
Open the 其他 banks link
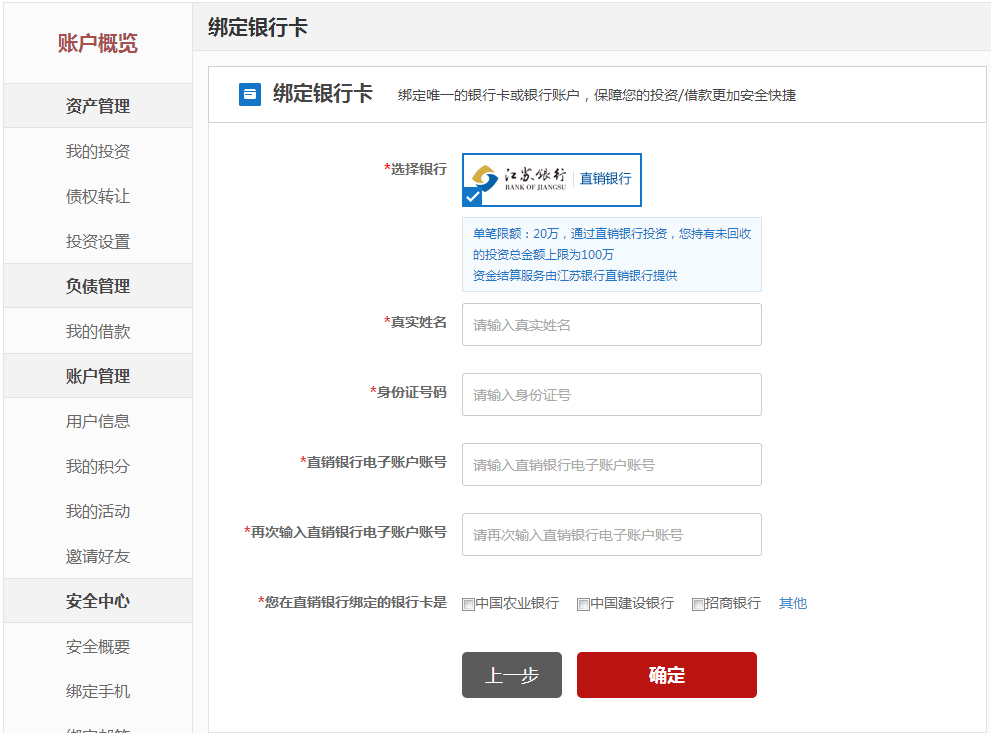[x=792, y=603]
